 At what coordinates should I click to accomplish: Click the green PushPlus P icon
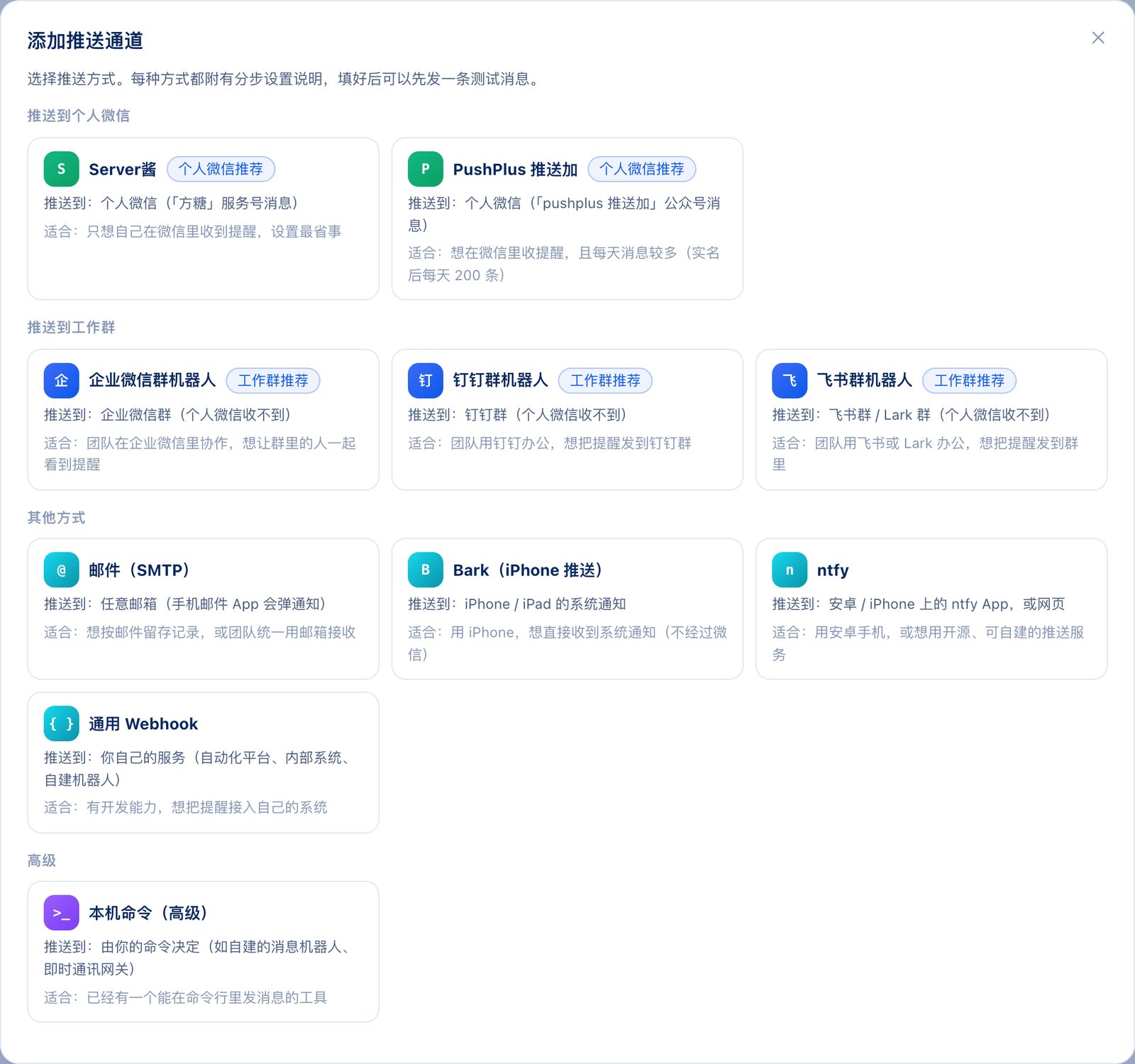pos(426,169)
